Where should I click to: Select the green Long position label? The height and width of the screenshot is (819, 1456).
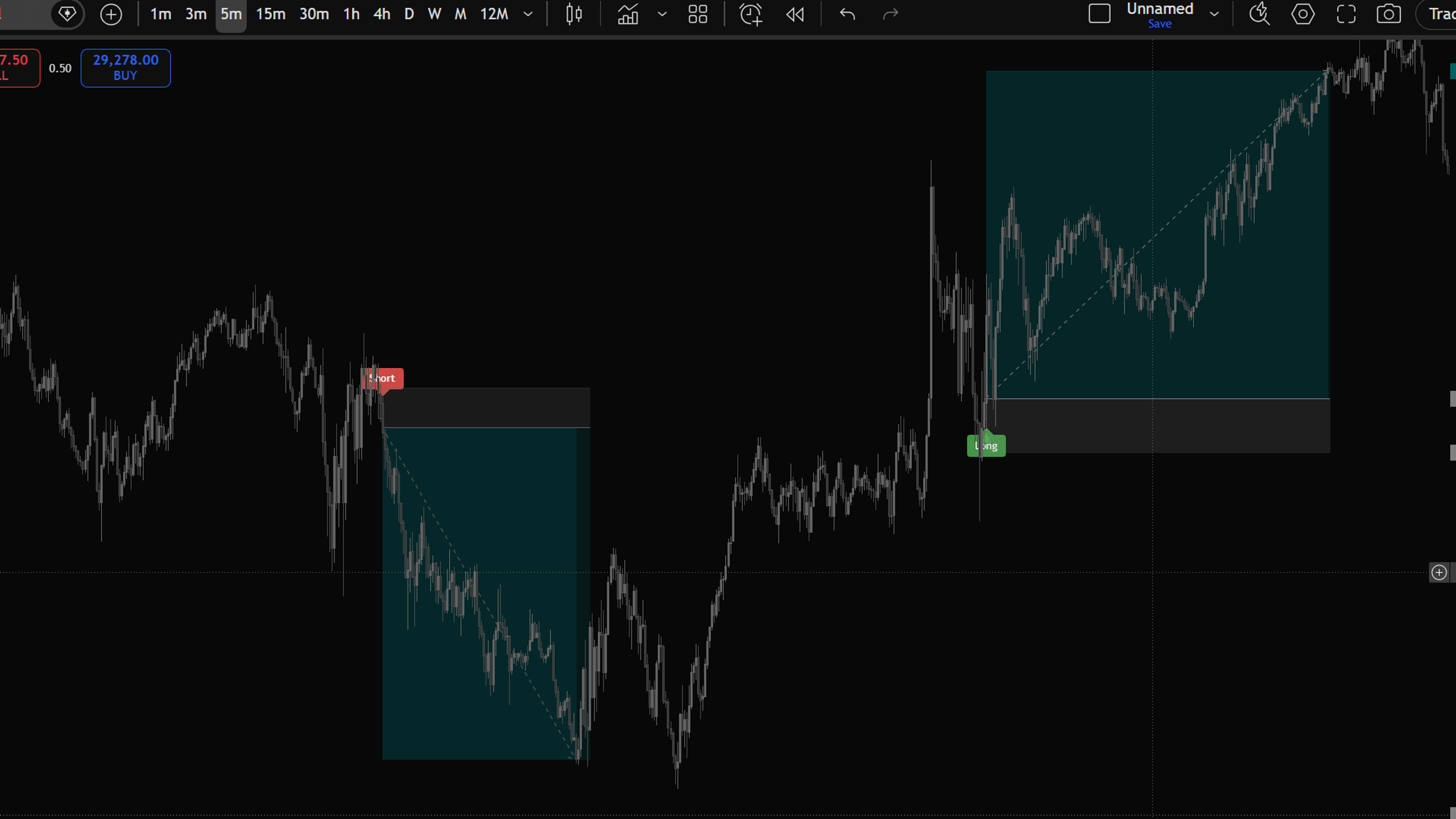986,446
